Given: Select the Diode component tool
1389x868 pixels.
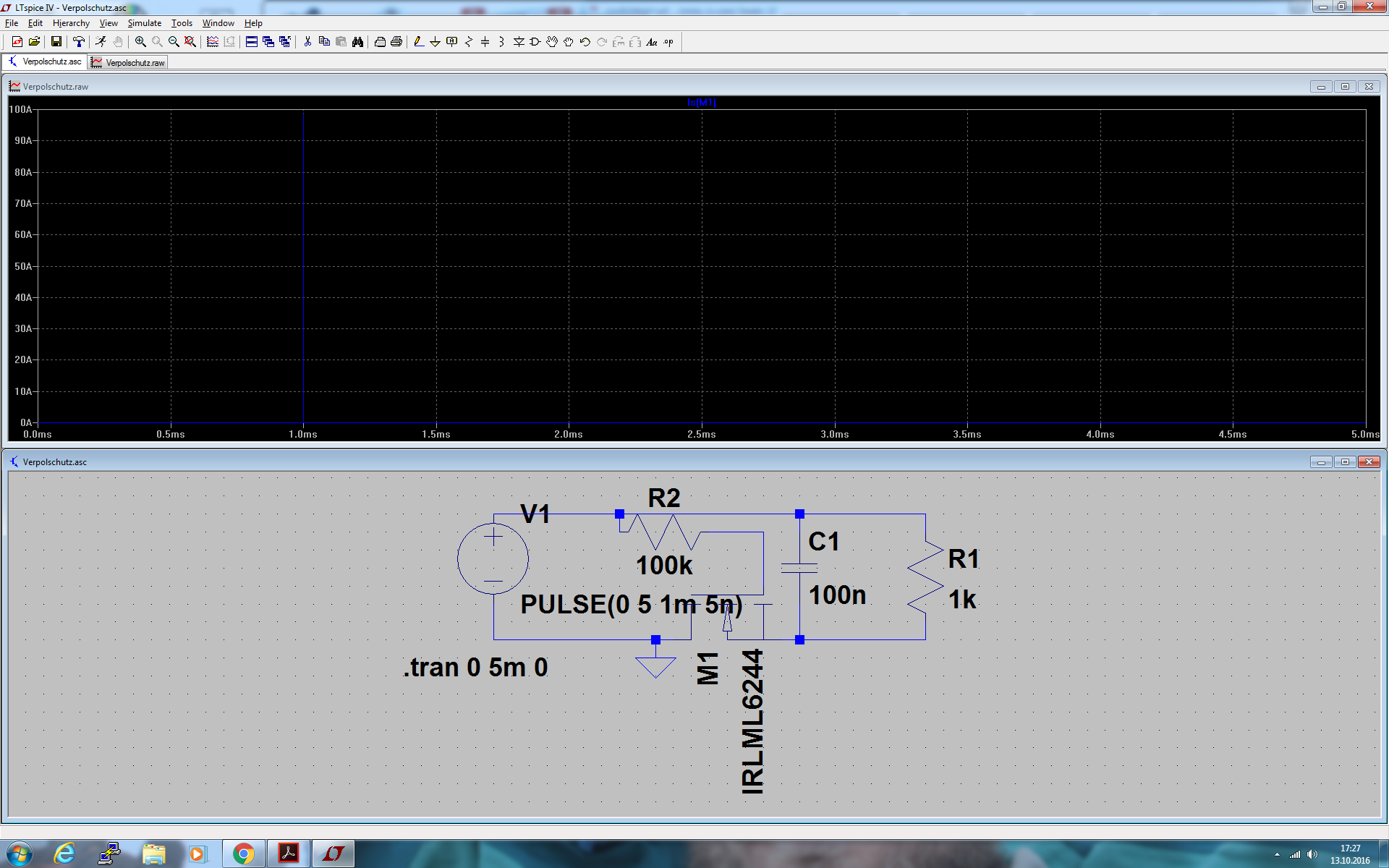Looking at the screenshot, I should pos(519,42).
